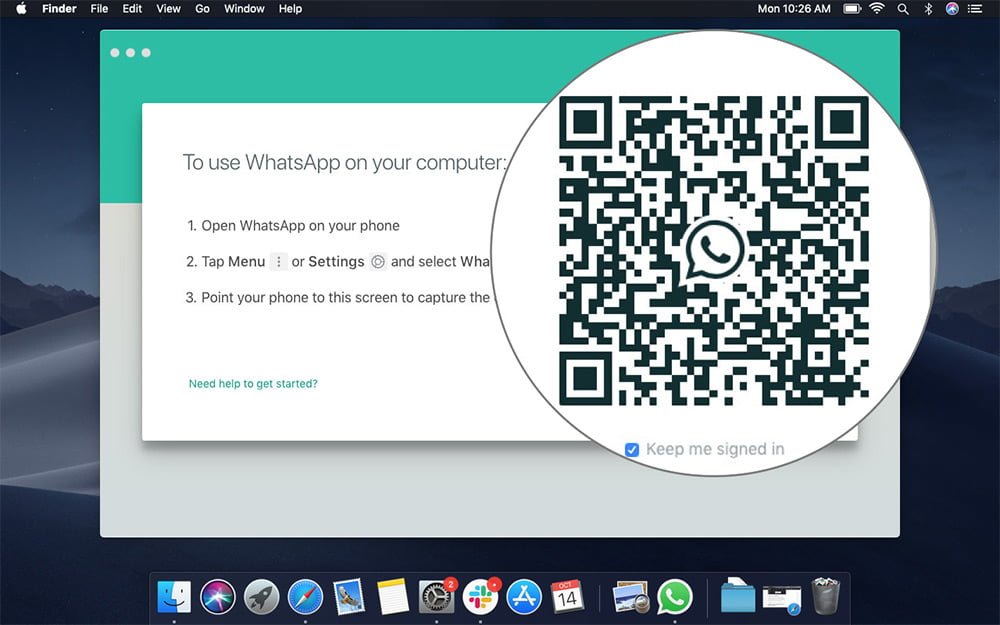This screenshot has width=1000, height=625.
Task: Open the Go menu
Action: (202, 9)
